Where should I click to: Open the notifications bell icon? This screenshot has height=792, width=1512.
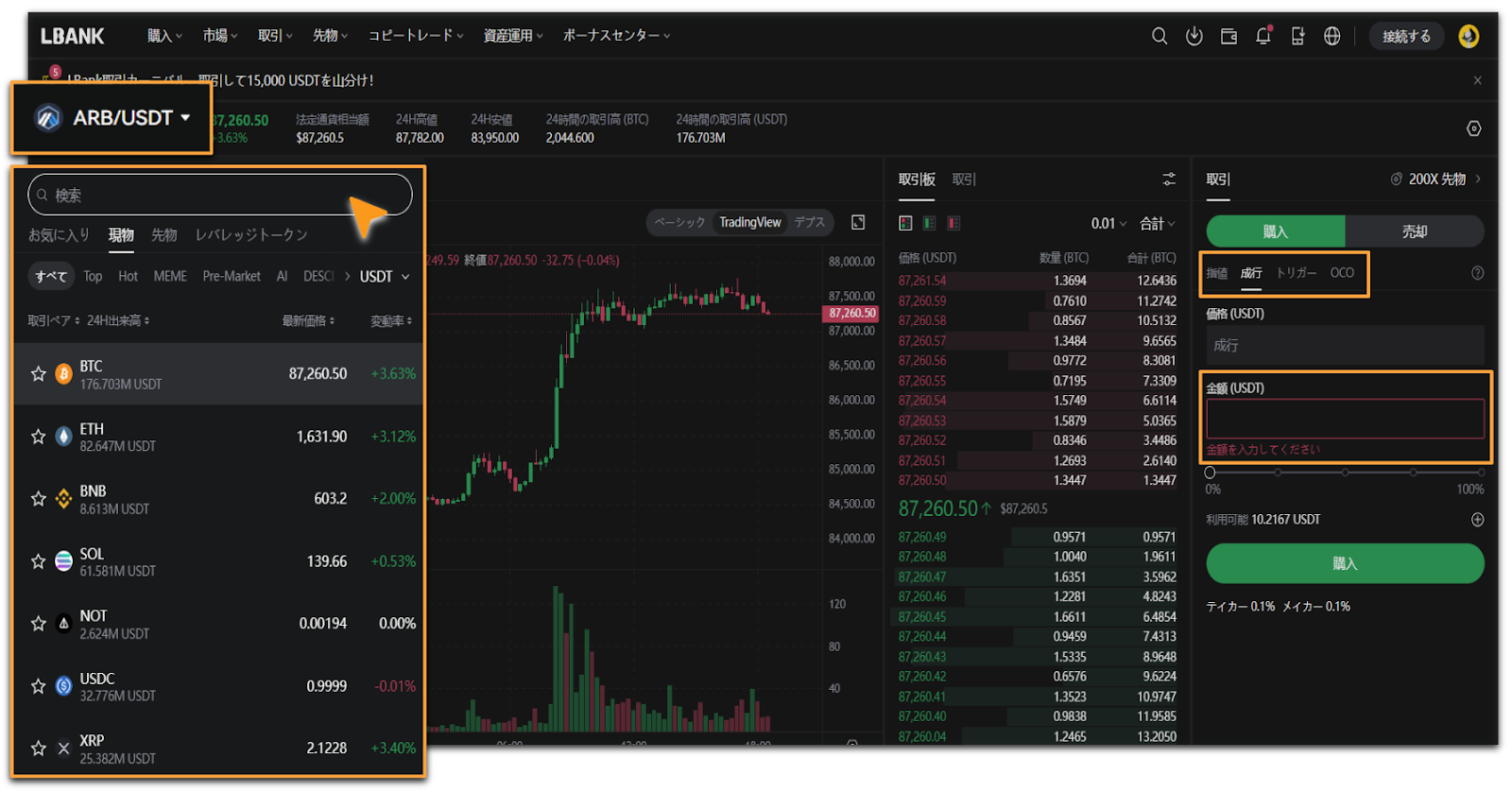(x=1263, y=36)
